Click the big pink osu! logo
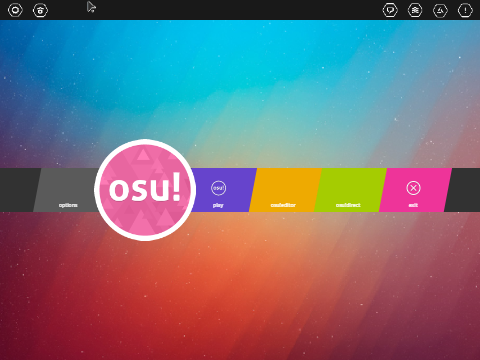Screen dimensions: 480x360 pos(145,190)
